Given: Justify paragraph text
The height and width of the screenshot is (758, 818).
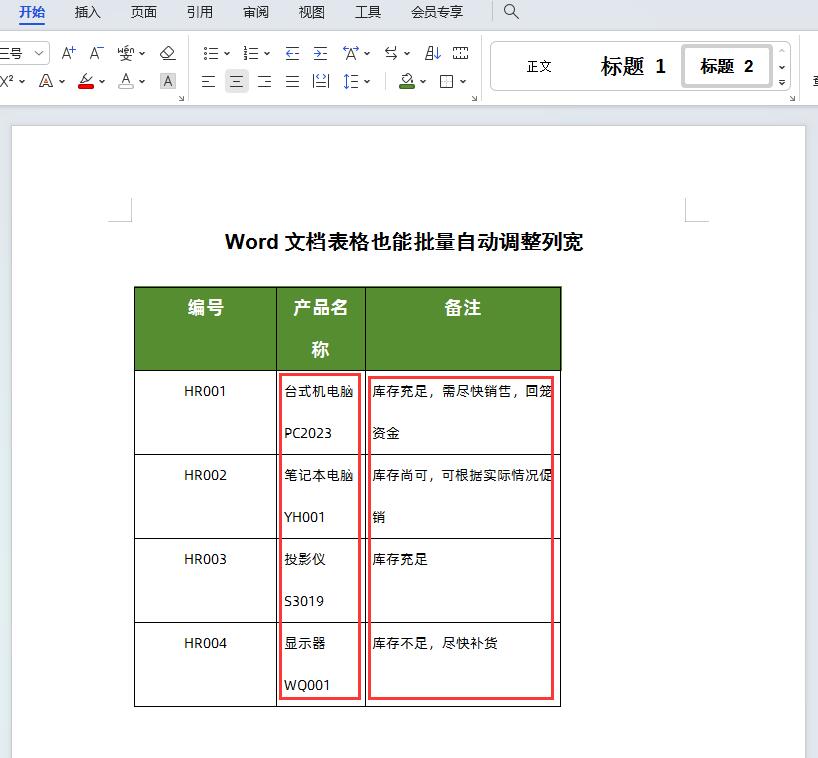Looking at the screenshot, I should pyautogui.click(x=293, y=81).
